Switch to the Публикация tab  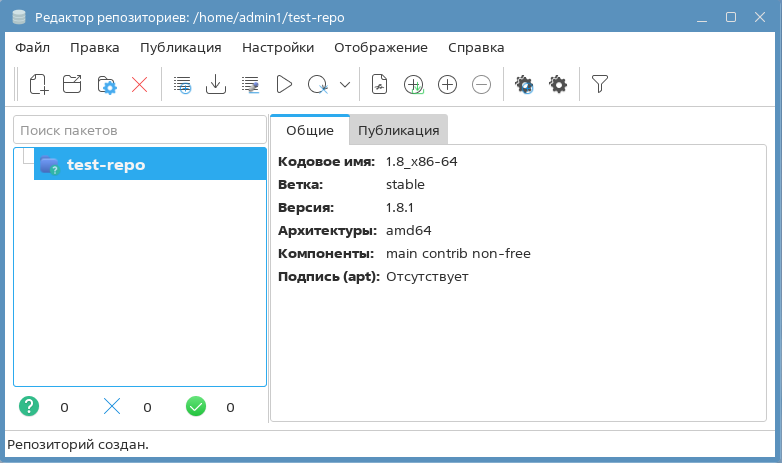pyautogui.click(x=398, y=130)
